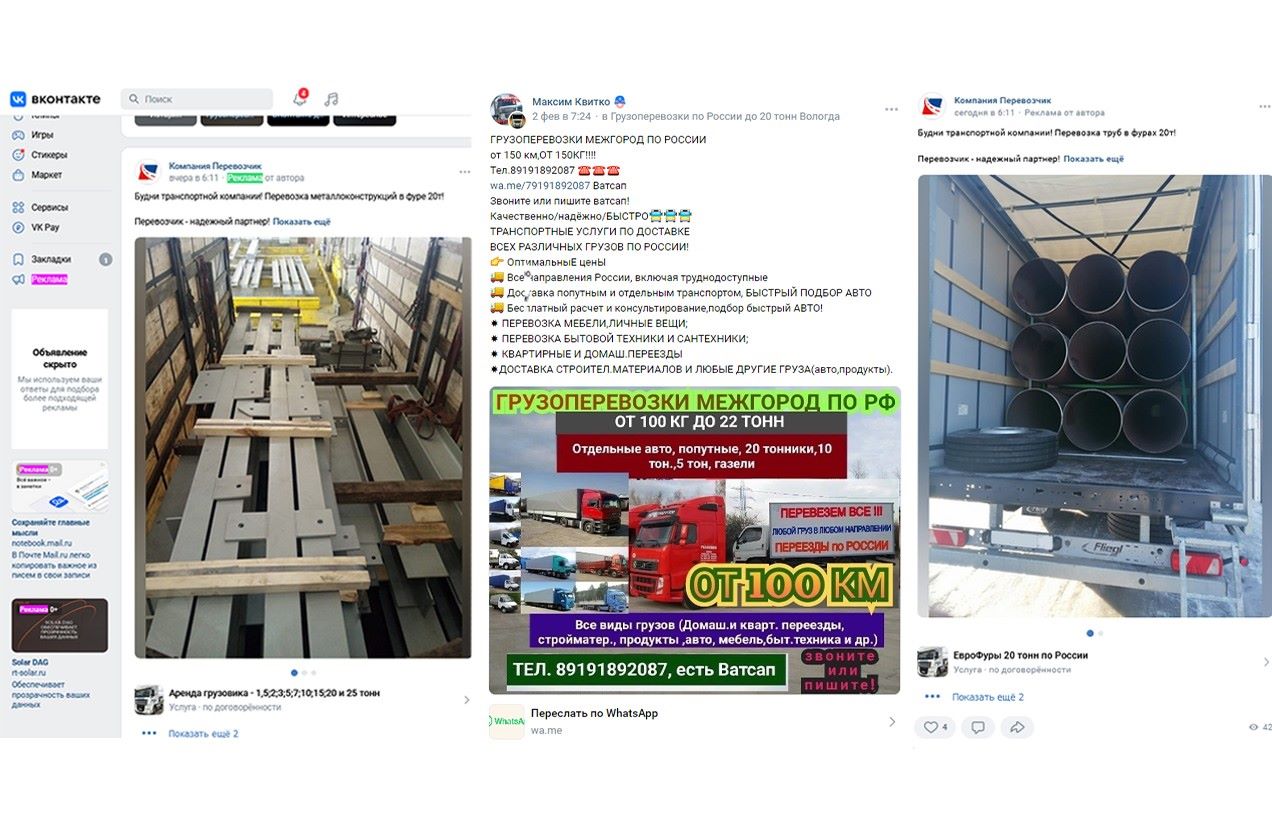Open VK Pay in the sidebar
This screenshot has width=1272, height=834.
[45, 227]
